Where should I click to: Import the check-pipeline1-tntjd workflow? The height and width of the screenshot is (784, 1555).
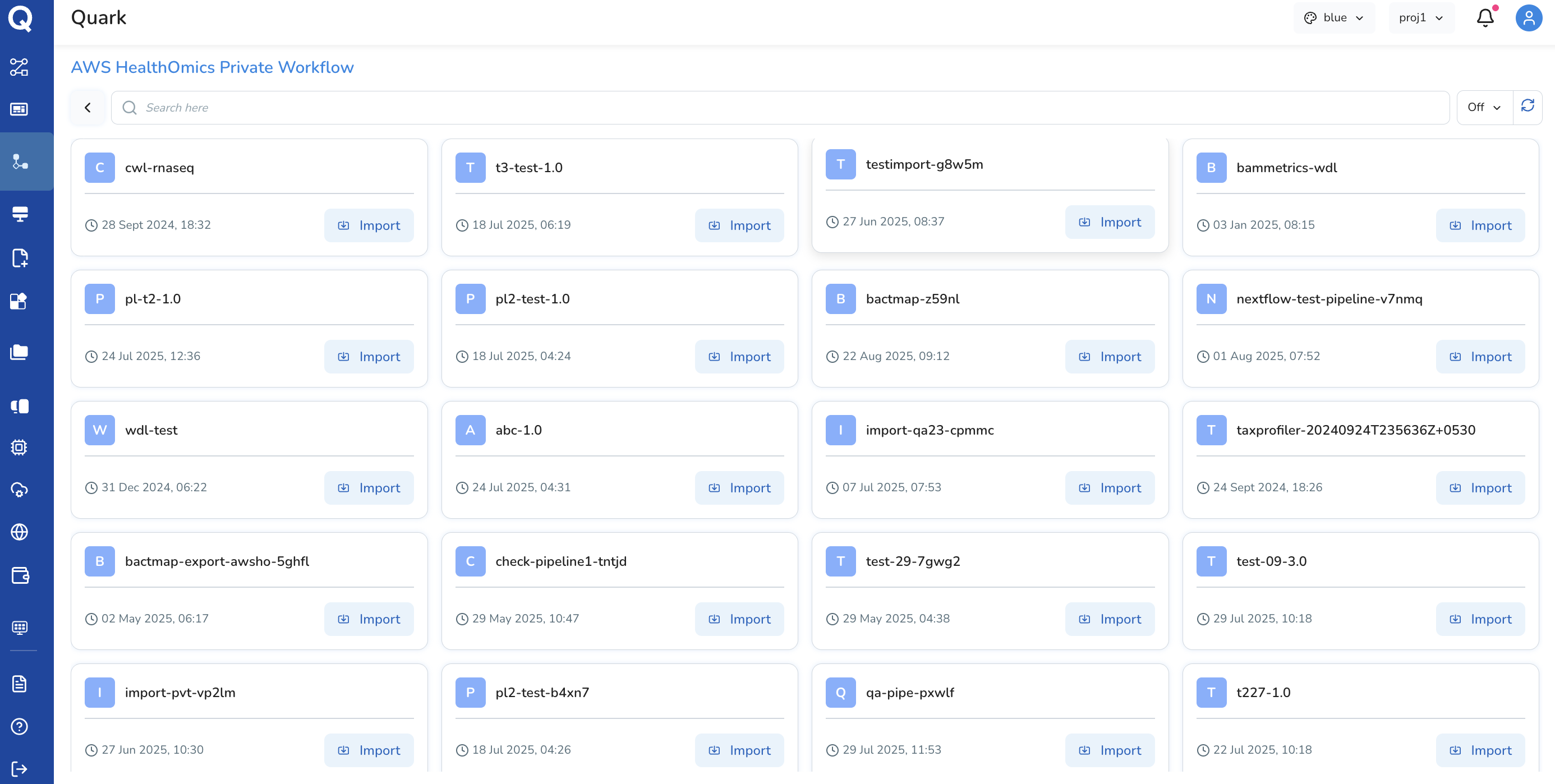pos(739,619)
